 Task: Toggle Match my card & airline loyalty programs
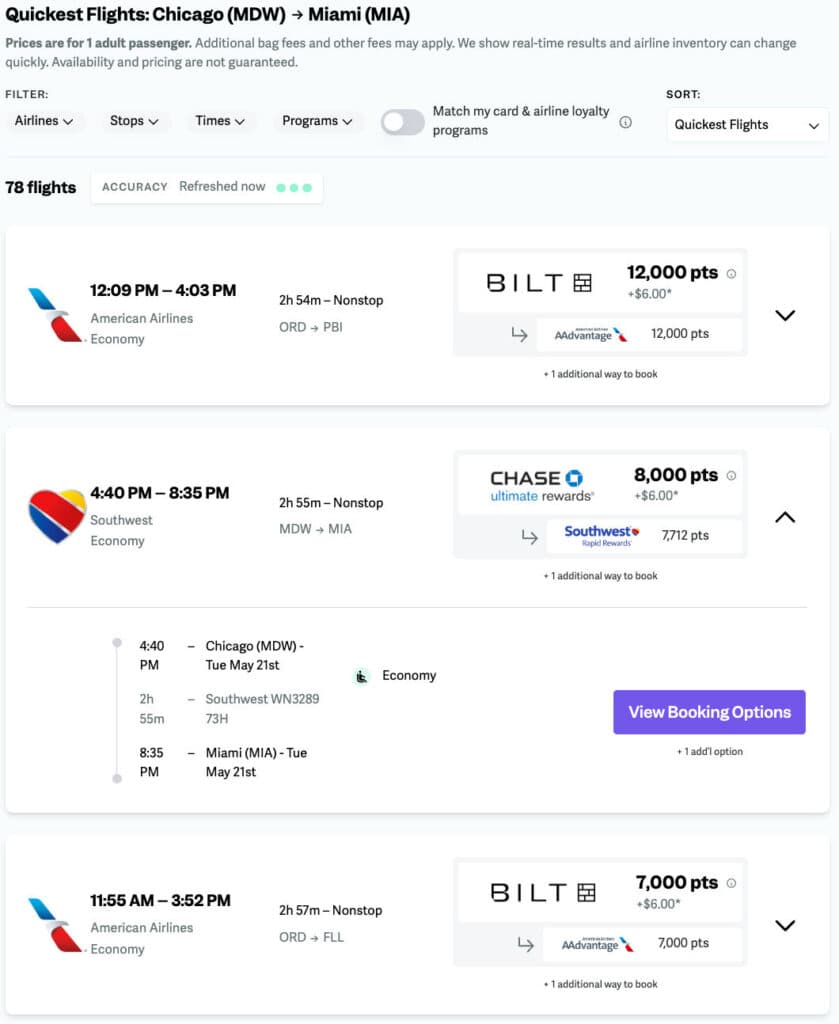pyautogui.click(x=403, y=122)
